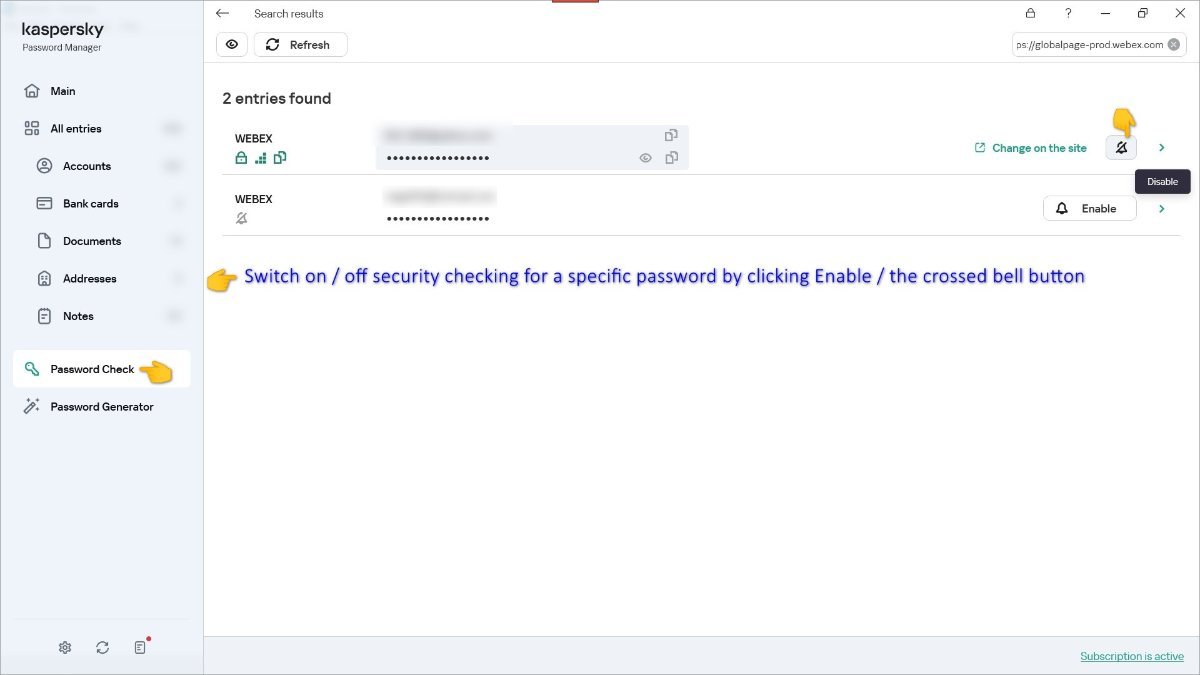Open the Password Generator section
1200x675 pixels.
pyautogui.click(x=101, y=407)
